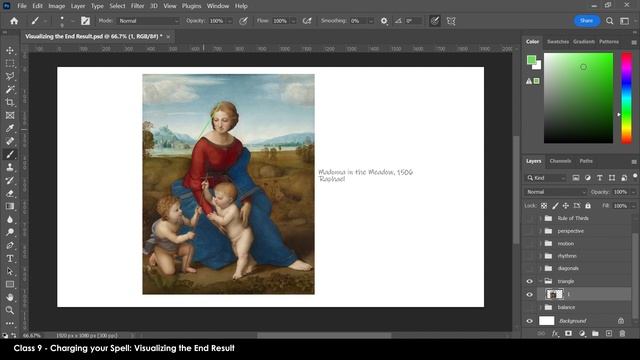The height and width of the screenshot is (360, 640).
Task: Expand the motion group
Action: click(x=541, y=244)
